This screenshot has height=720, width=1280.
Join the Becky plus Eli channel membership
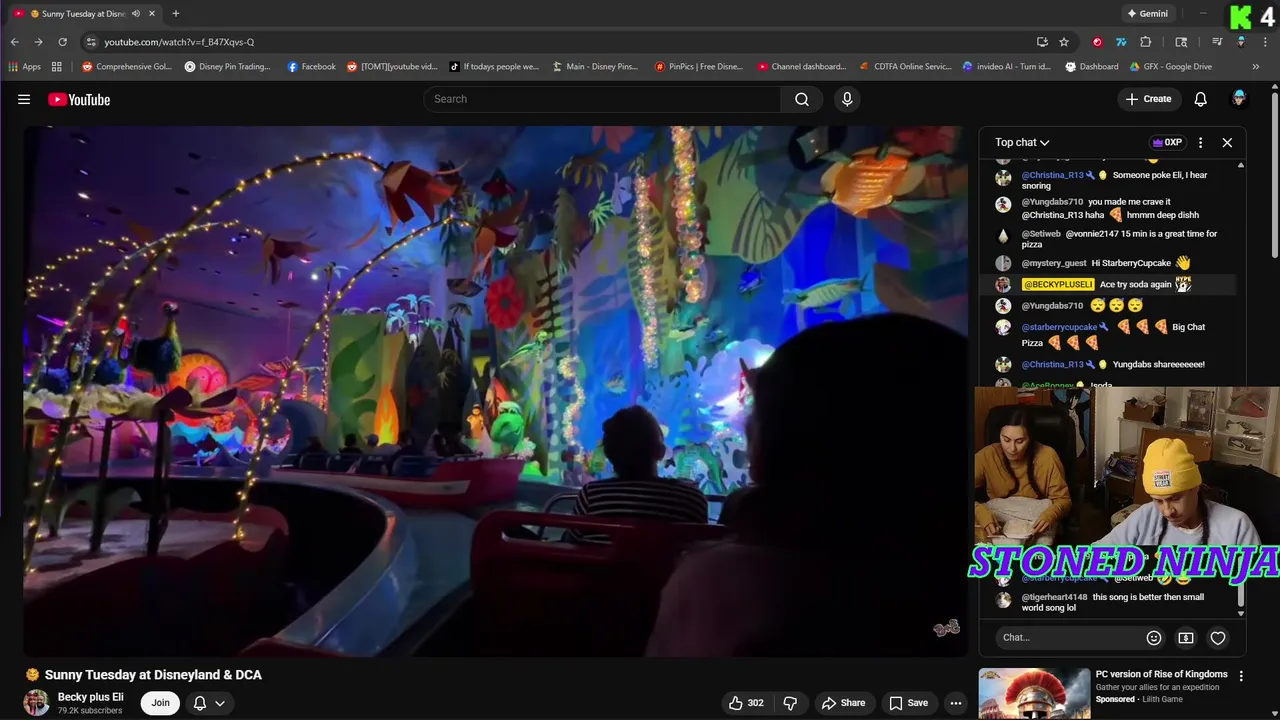pyautogui.click(x=160, y=703)
